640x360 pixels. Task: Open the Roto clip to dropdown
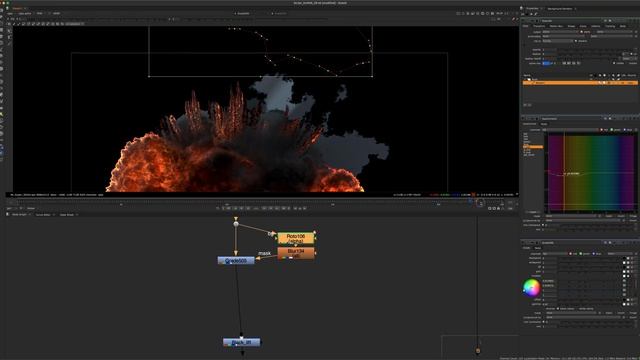click(x=558, y=41)
